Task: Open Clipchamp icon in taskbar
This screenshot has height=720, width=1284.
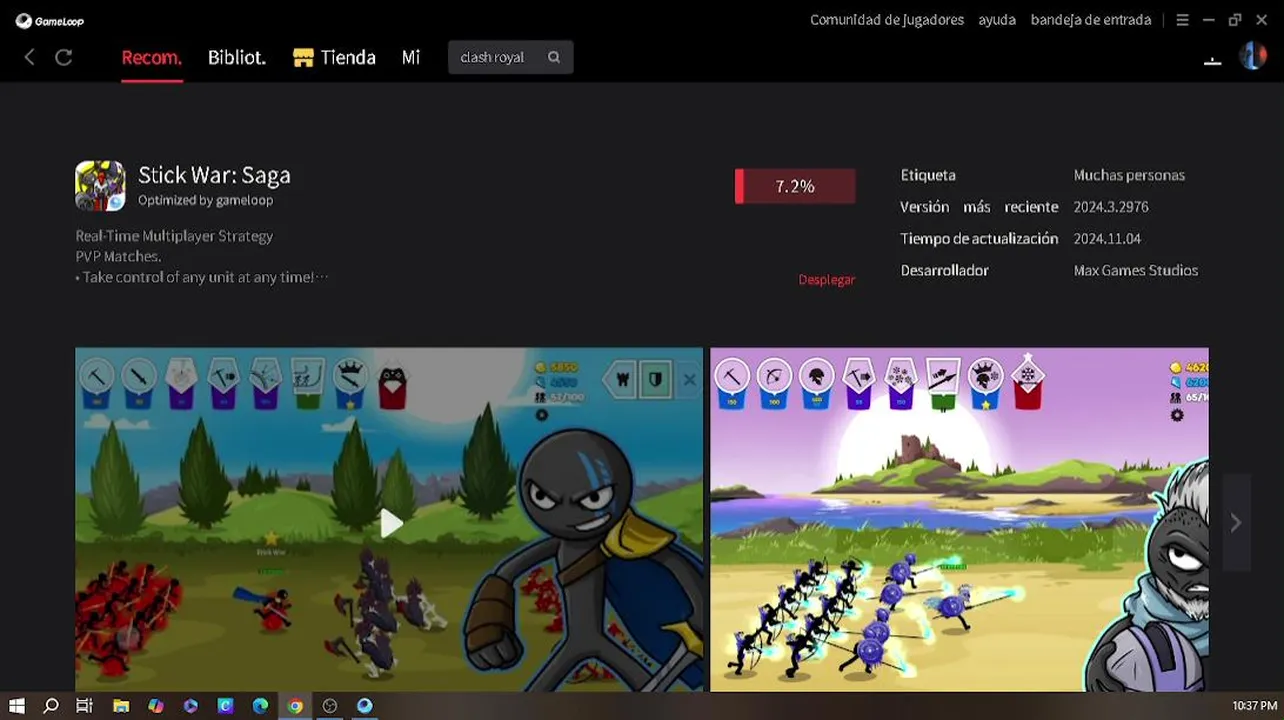Action: click(191, 706)
